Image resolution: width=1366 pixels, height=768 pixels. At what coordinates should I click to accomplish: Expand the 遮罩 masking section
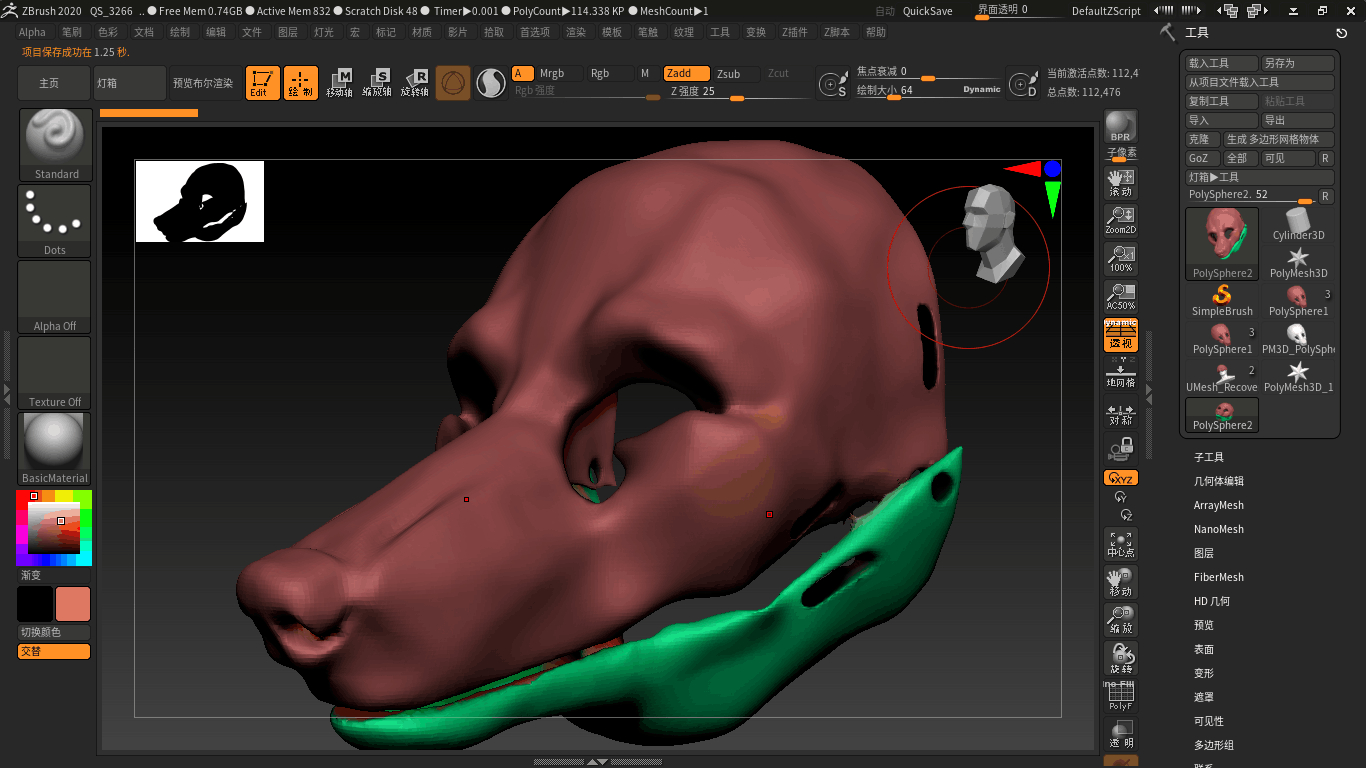pyautogui.click(x=1203, y=697)
